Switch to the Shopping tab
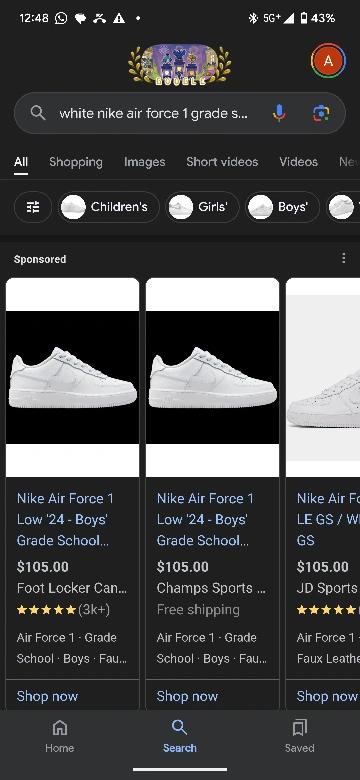This screenshot has width=360, height=780. [76, 162]
